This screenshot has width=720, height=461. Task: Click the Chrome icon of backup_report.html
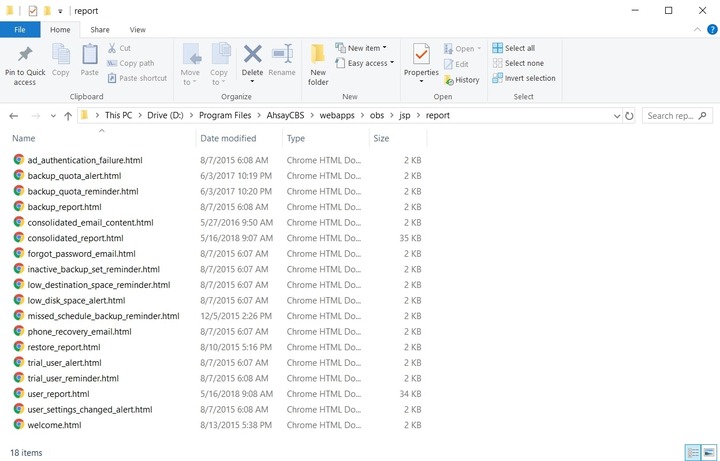19,207
